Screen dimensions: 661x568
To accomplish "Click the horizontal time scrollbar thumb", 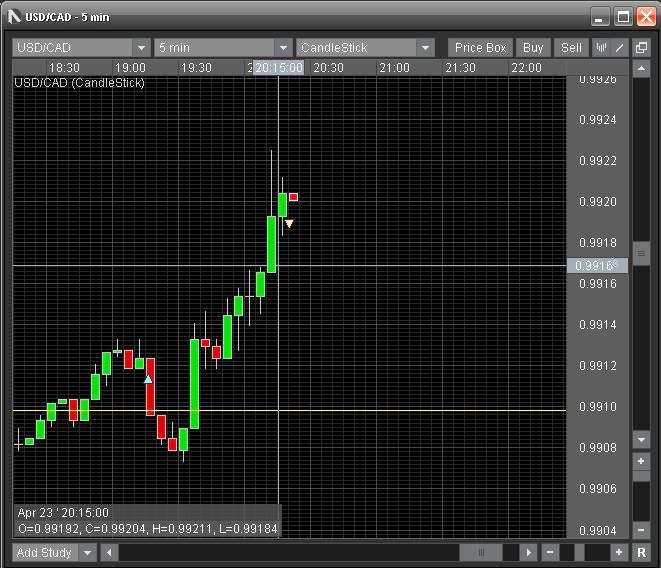I will tap(481, 552).
